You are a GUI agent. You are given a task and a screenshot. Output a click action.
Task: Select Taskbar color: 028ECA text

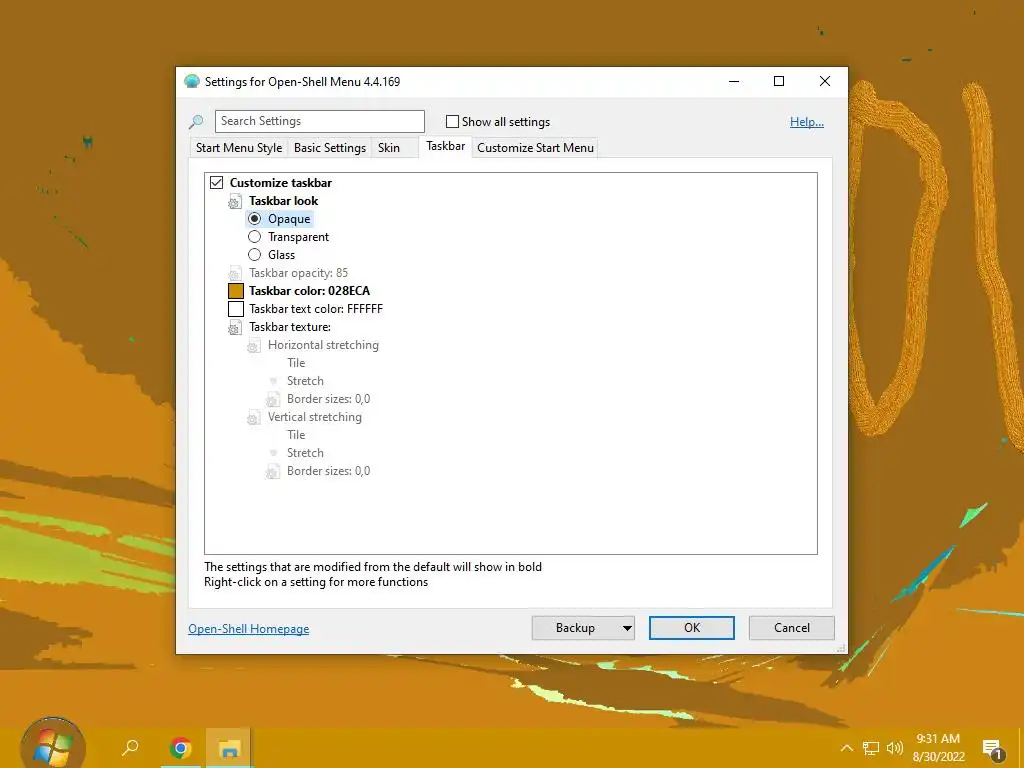coord(310,291)
